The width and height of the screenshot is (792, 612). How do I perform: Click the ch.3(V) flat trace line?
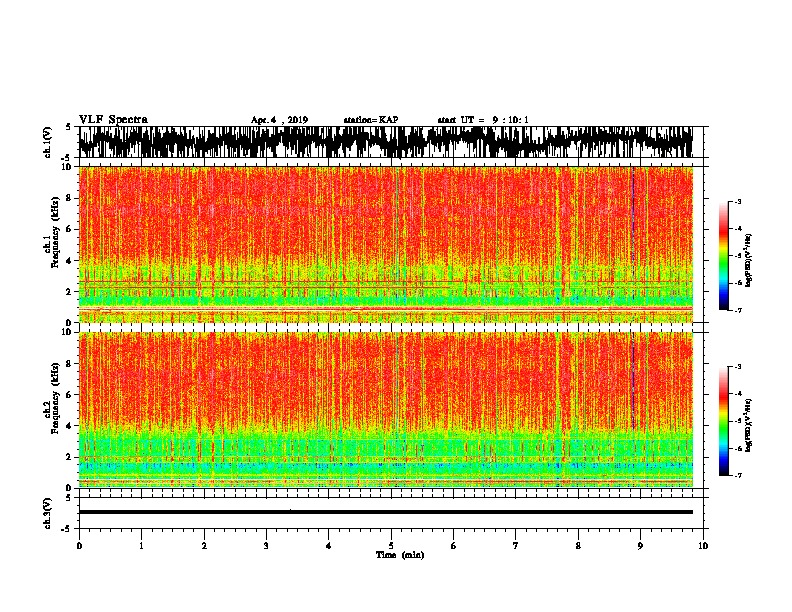tap(385, 512)
